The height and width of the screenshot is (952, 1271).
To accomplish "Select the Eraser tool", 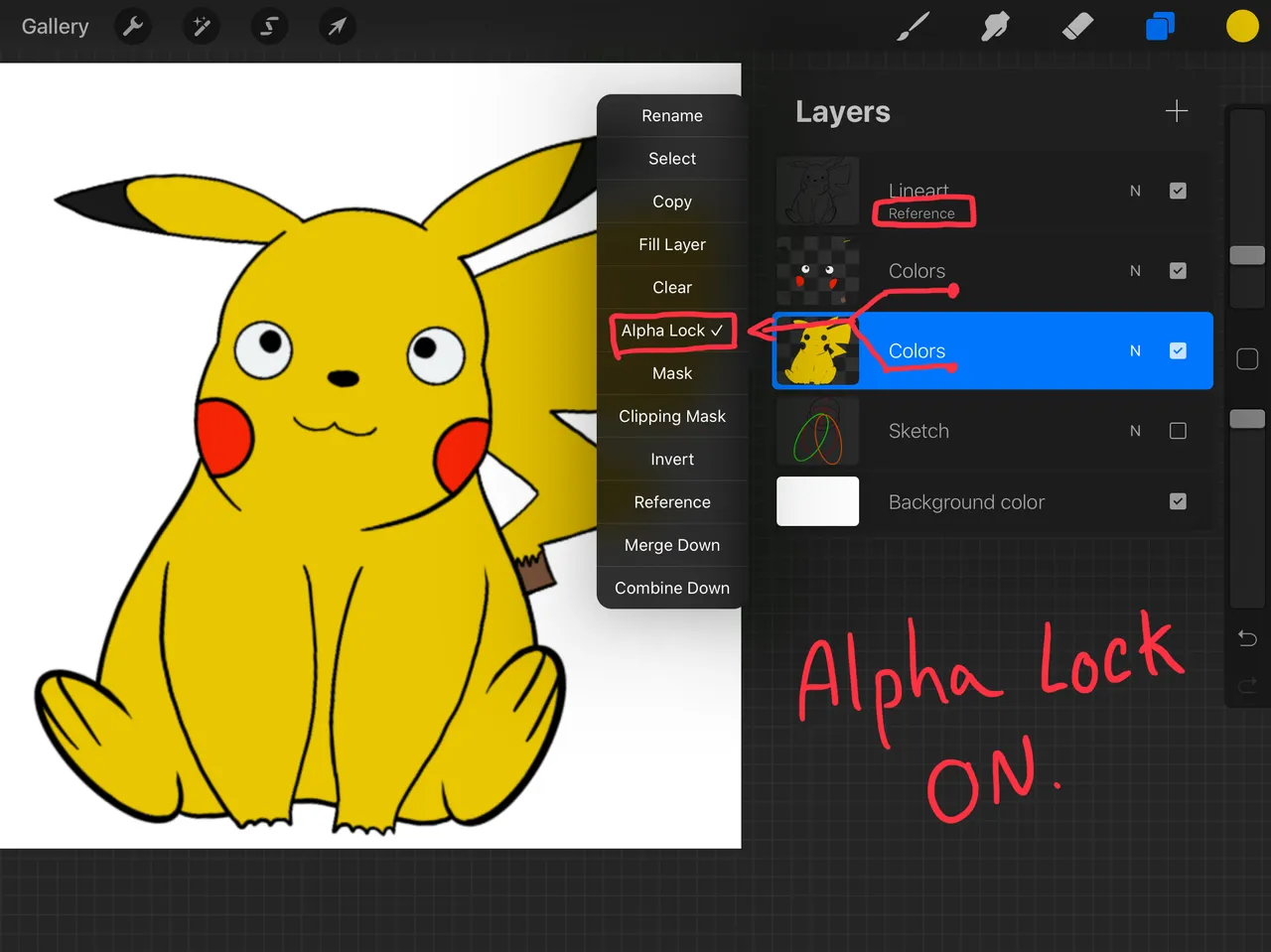I will 1077,27.
